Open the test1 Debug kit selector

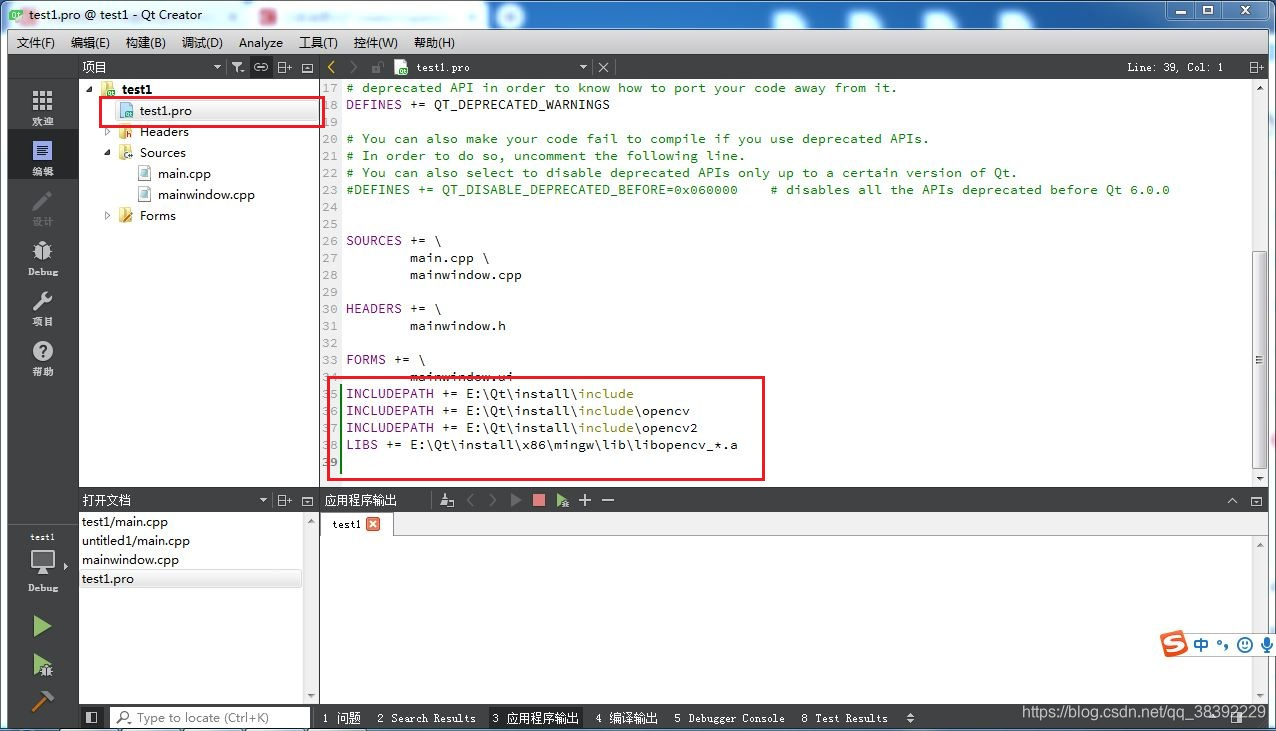coord(43,563)
